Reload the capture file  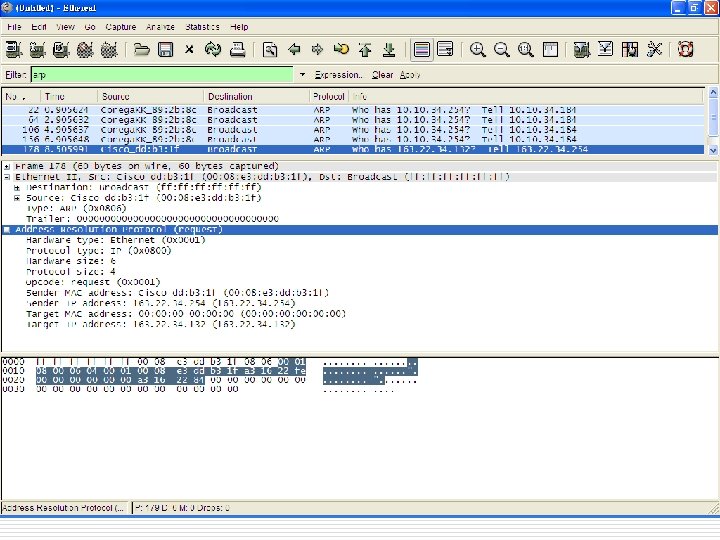pyautogui.click(x=213, y=49)
